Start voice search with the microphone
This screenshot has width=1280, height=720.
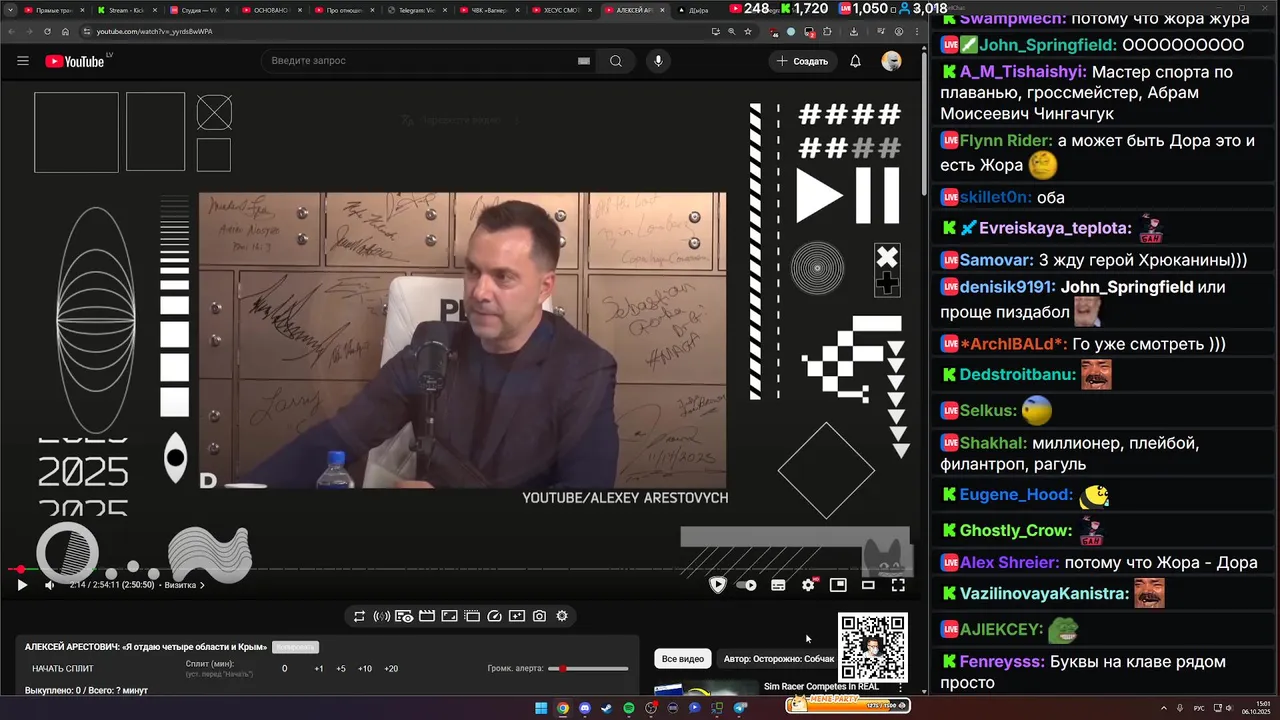pyautogui.click(x=658, y=61)
